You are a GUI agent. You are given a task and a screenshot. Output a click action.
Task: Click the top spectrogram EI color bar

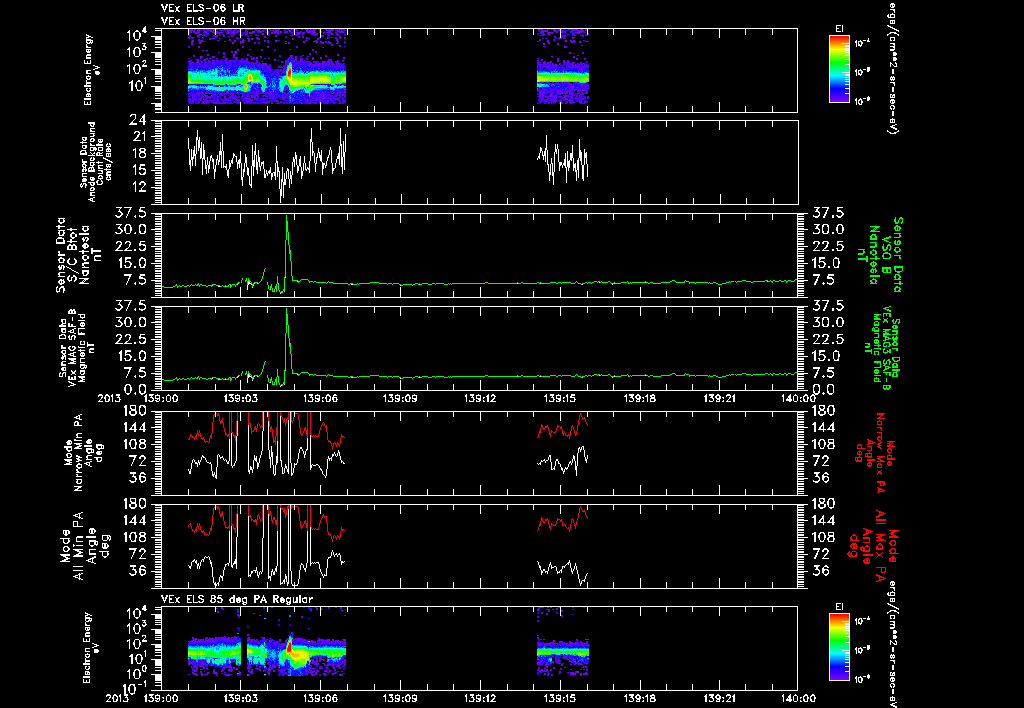839,69
